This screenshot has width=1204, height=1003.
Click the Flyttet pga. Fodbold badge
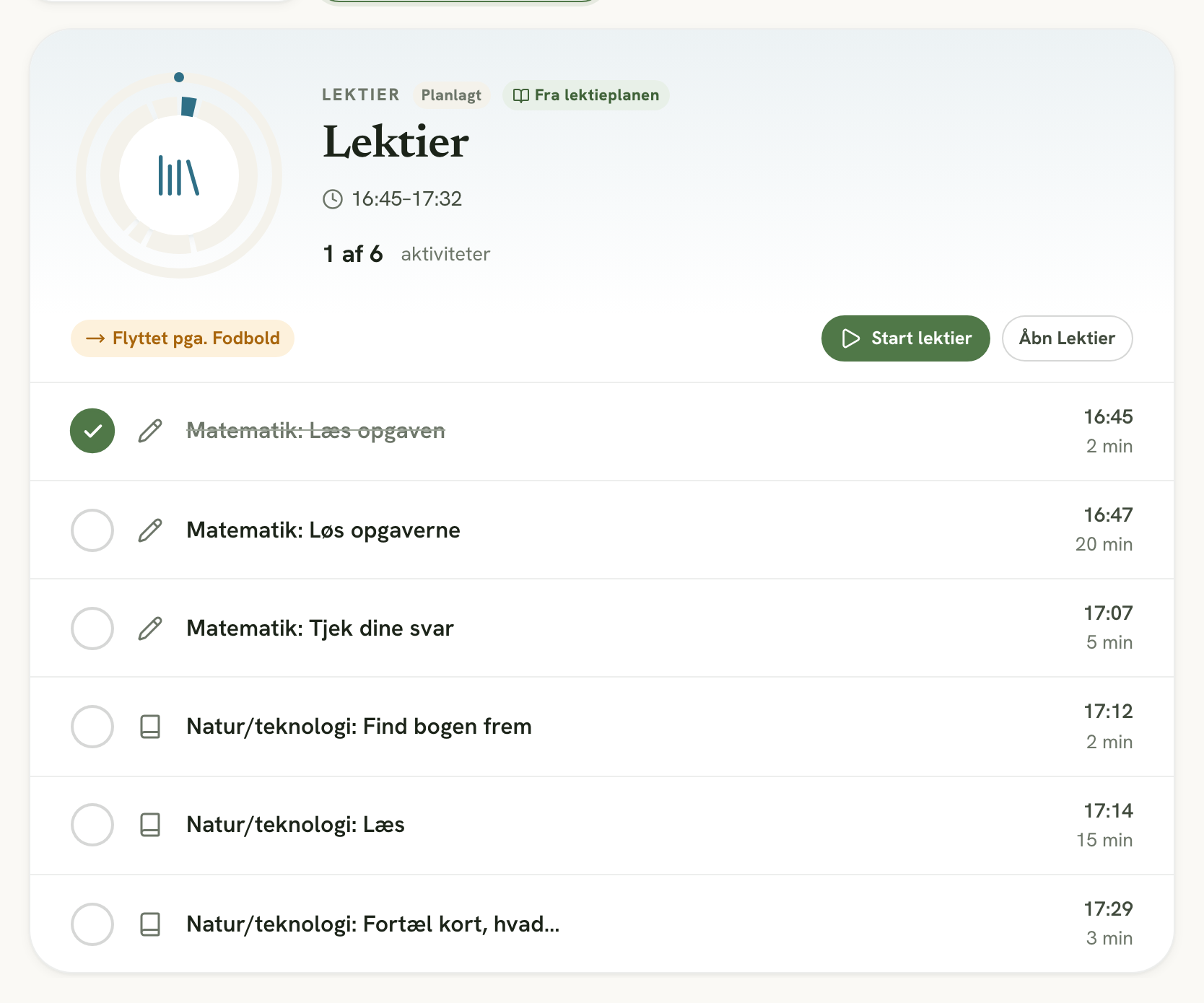tap(183, 338)
